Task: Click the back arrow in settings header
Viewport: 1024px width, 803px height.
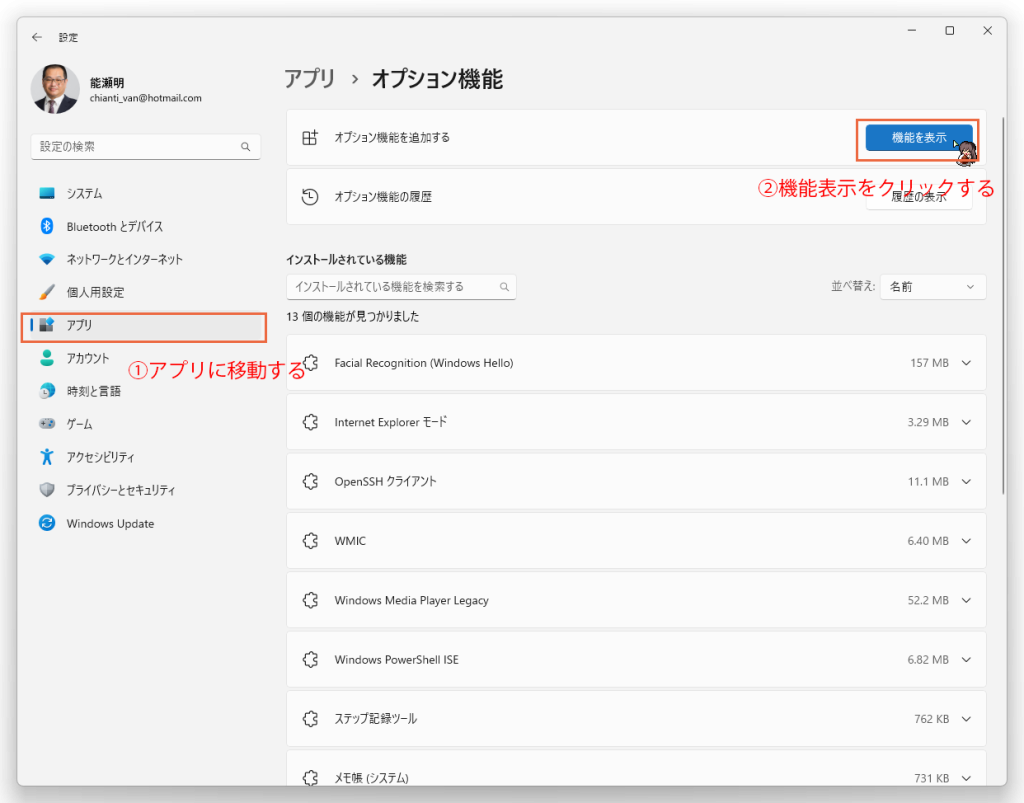Action: (37, 37)
